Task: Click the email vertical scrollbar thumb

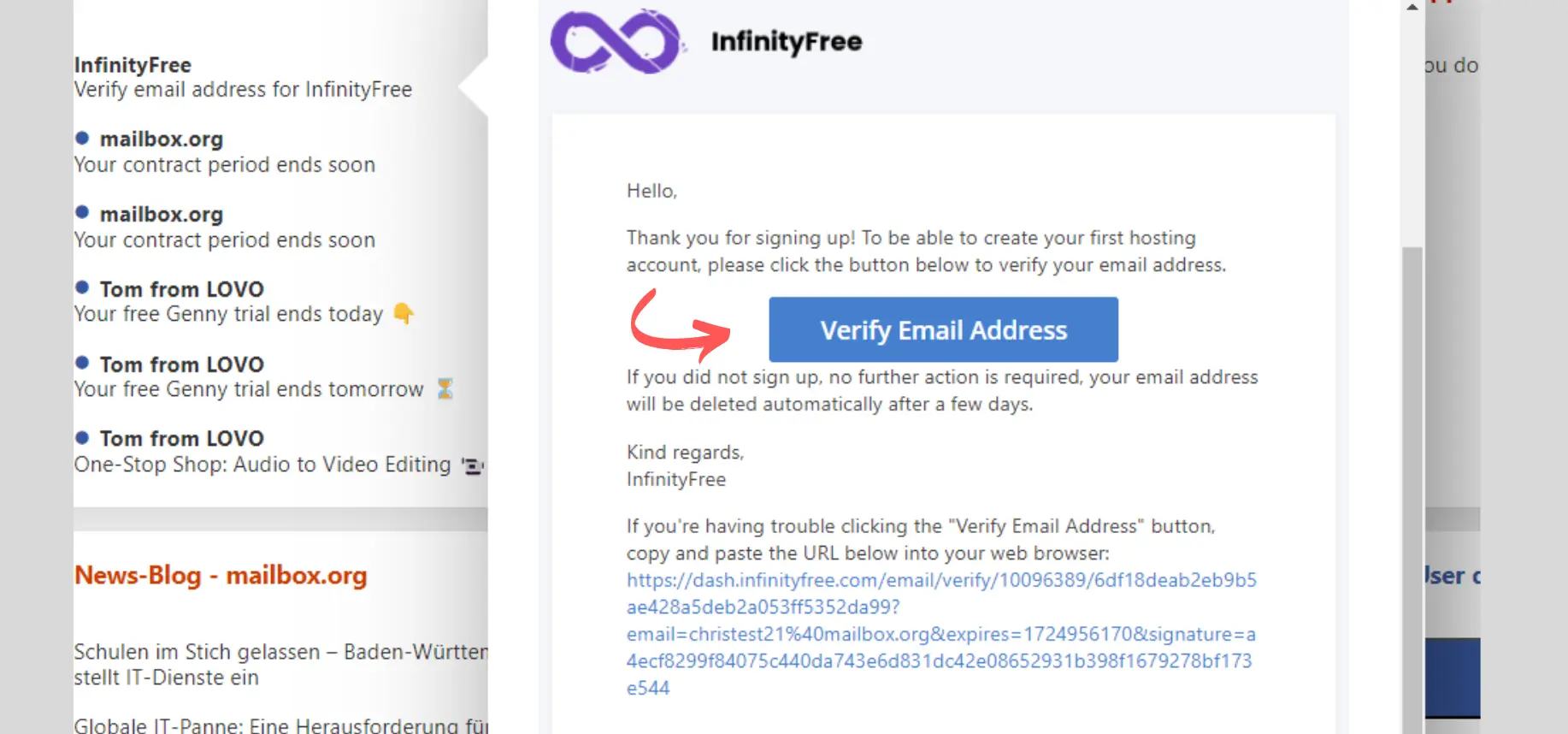Action: point(1412,490)
